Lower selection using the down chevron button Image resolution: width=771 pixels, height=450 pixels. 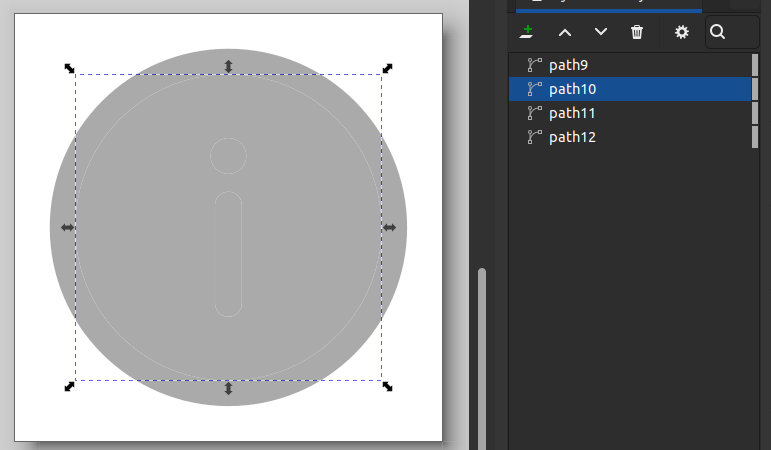coord(601,32)
